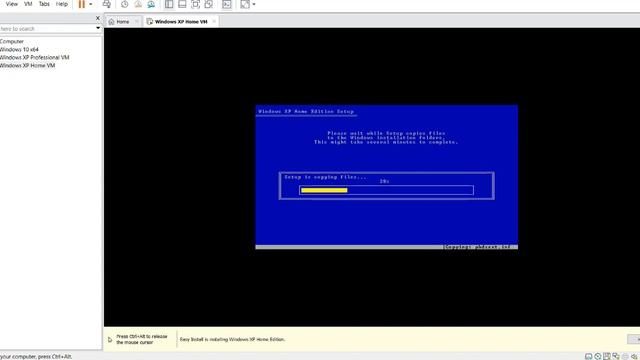Close the Windows XP Home VM tab
Viewport: 640px width, 360px height.
coord(214,22)
